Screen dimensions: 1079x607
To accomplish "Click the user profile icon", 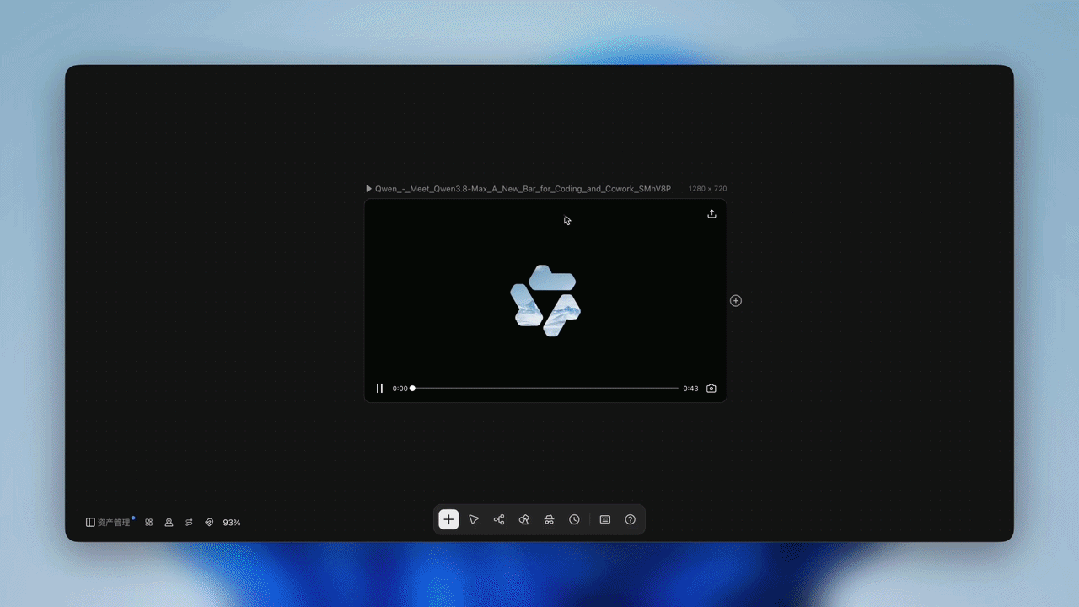I will [x=169, y=522].
